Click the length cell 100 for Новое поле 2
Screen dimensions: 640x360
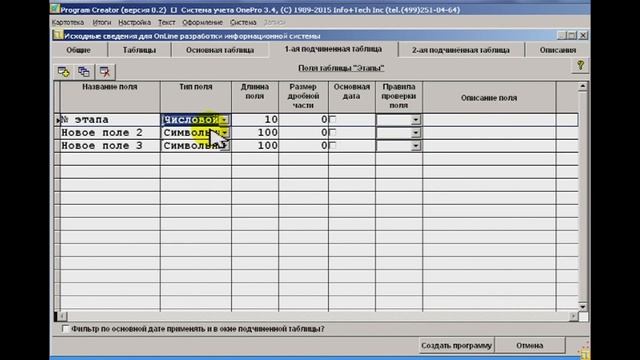pyautogui.click(x=255, y=133)
